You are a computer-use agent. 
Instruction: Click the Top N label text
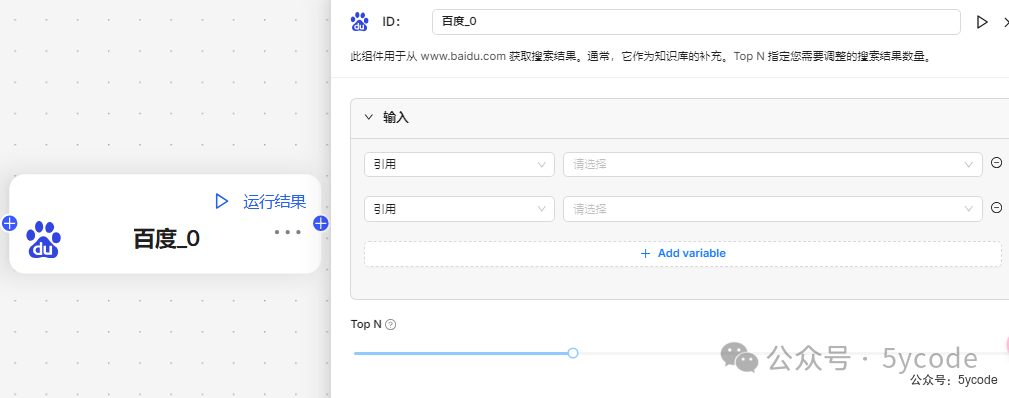coord(366,325)
